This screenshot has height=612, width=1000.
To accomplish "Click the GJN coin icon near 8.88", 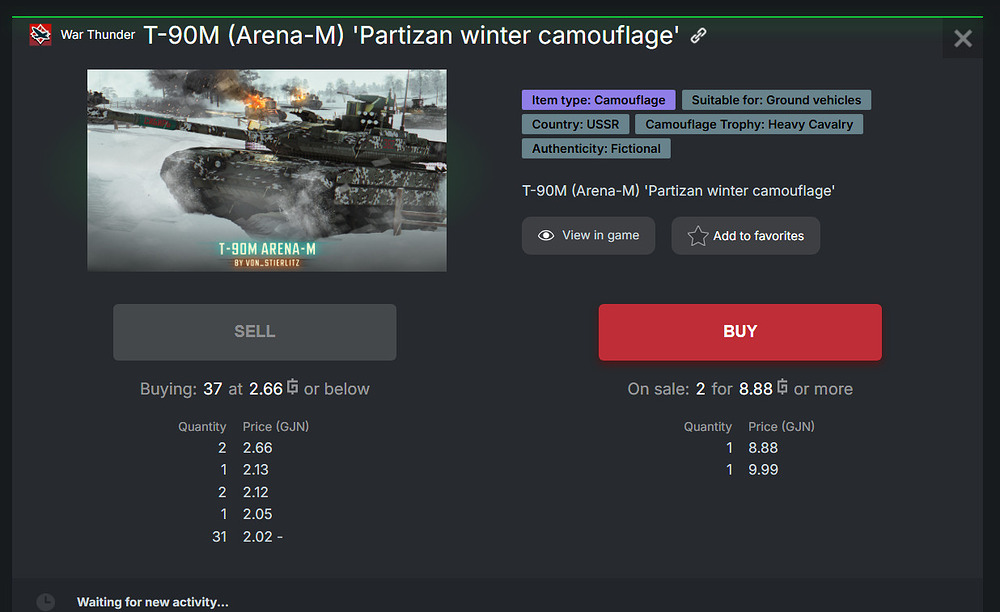I will pyautogui.click(x=782, y=387).
